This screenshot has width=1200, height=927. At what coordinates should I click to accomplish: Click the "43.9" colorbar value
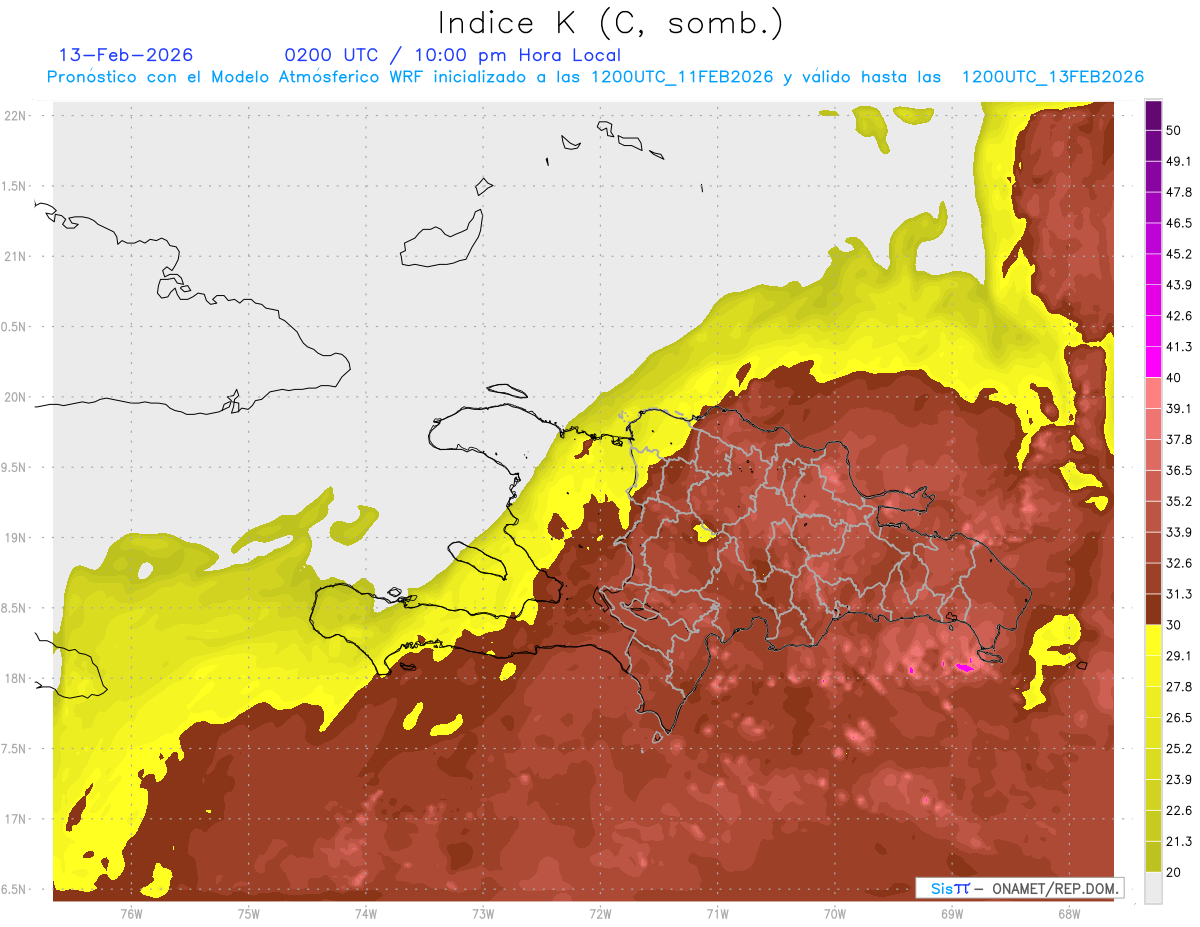(x=1179, y=285)
